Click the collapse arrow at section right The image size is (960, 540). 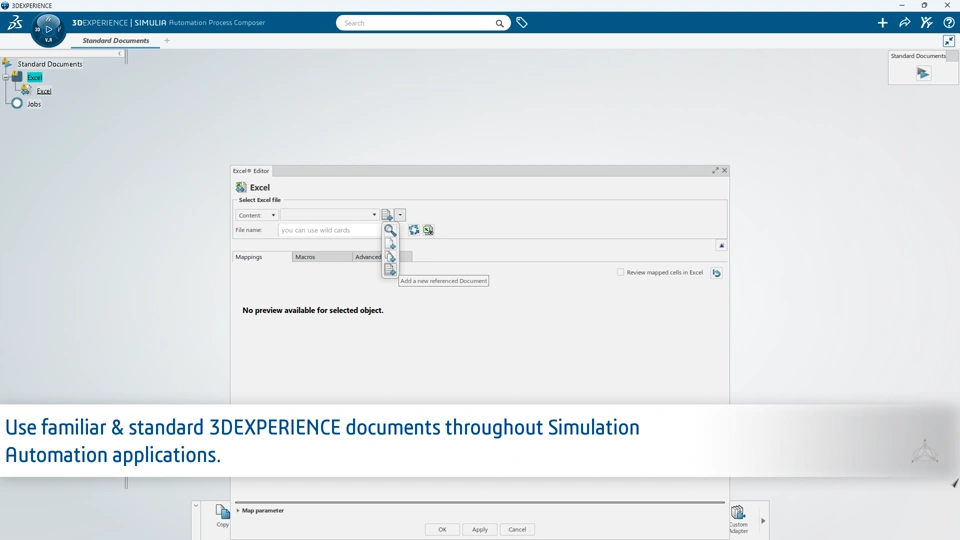pyautogui.click(x=721, y=246)
